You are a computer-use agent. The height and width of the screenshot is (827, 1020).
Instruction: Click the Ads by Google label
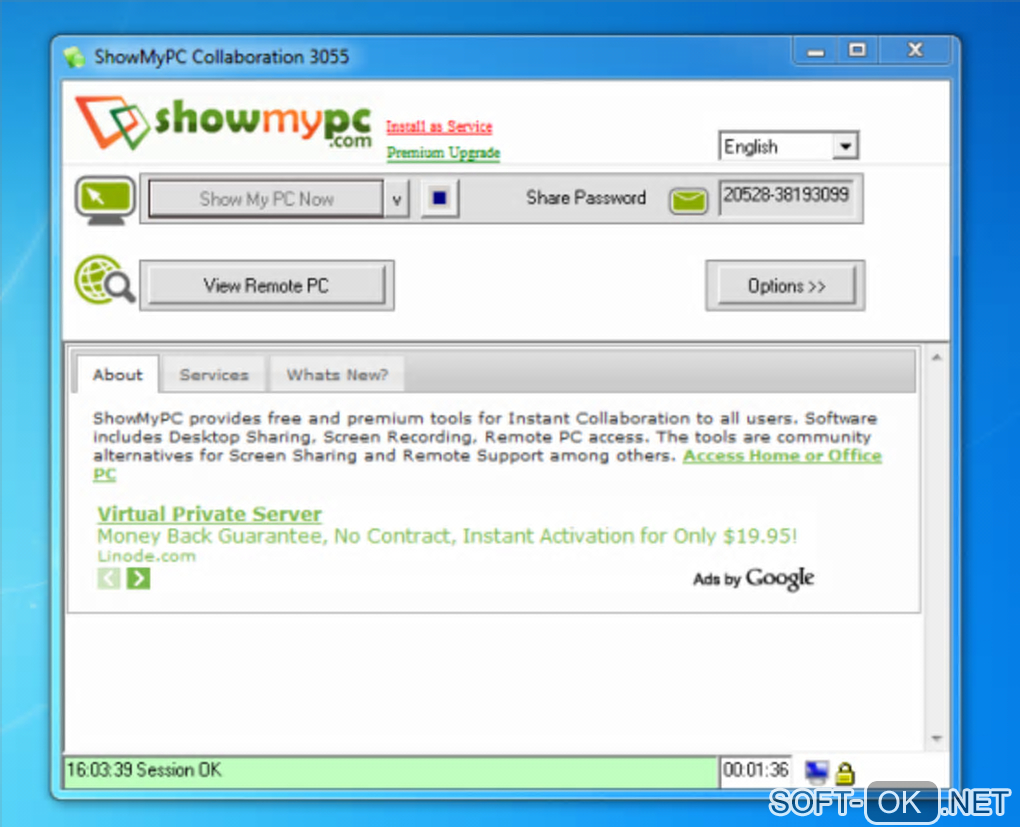(x=753, y=578)
